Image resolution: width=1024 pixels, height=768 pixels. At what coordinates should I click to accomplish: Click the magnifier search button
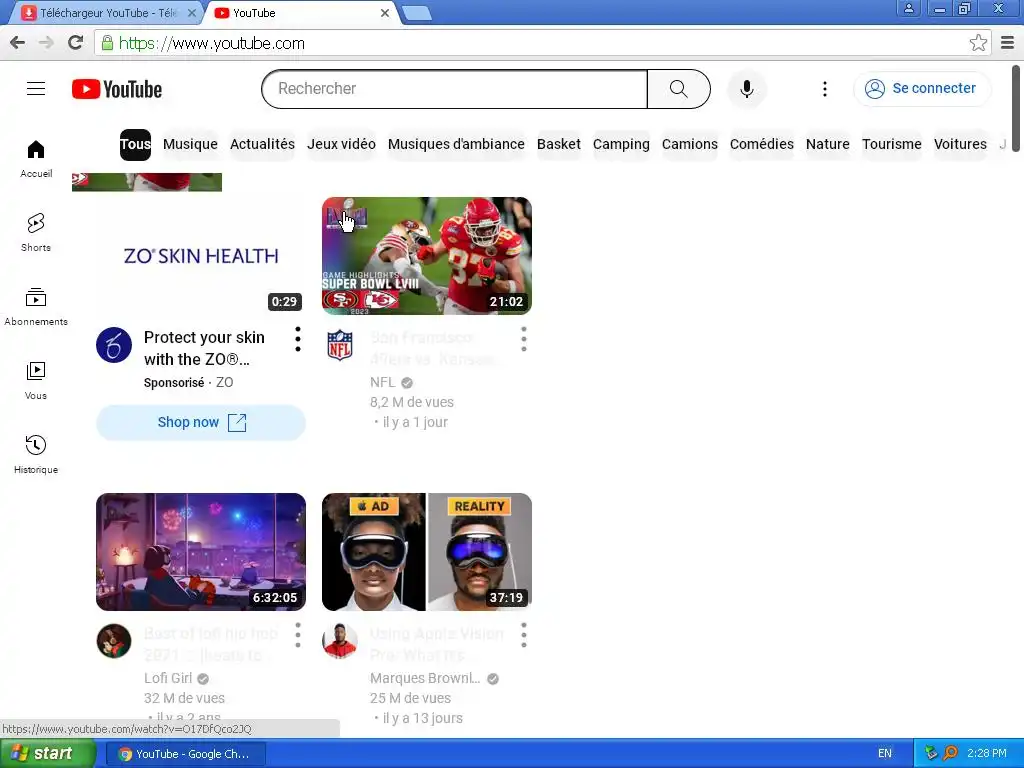679,89
